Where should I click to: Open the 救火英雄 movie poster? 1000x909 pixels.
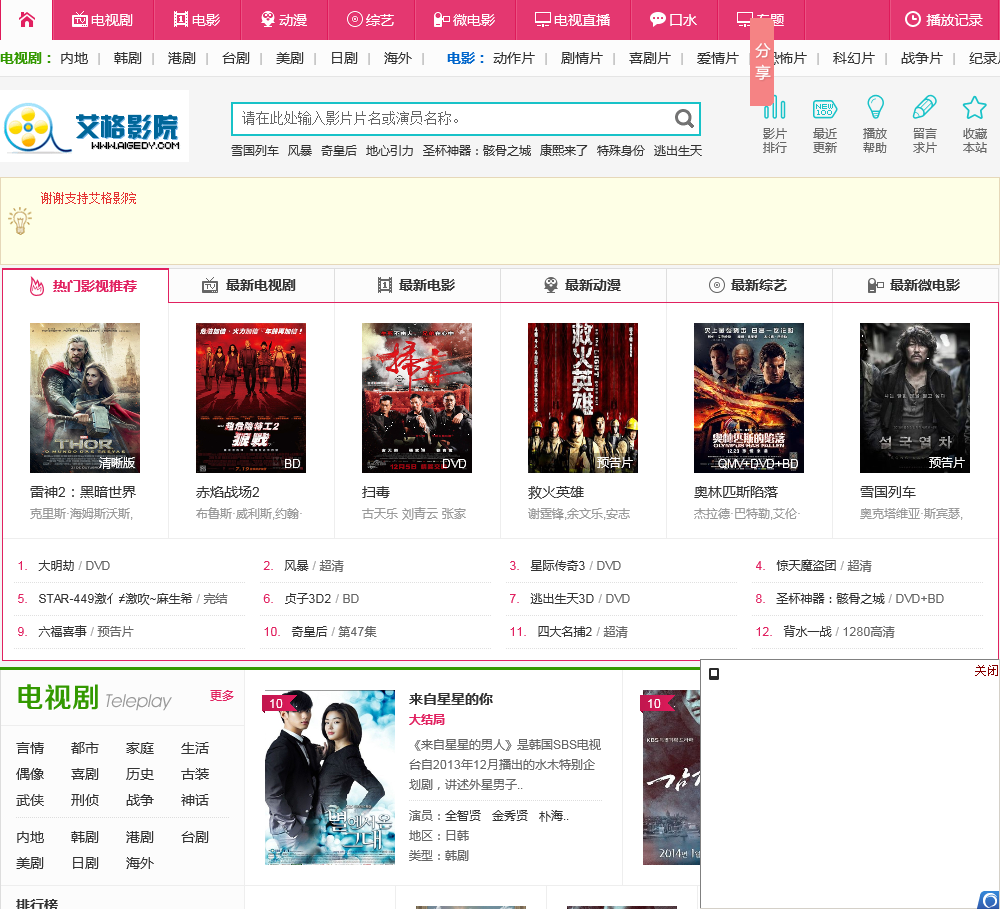point(582,397)
